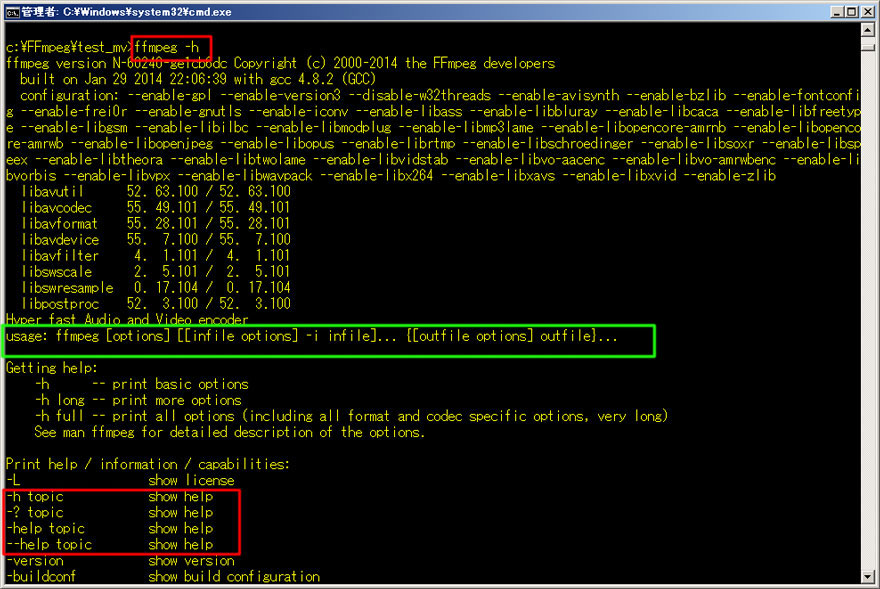Image resolution: width=880 pixels, height=589 pixels.
Task: Click the "--enable-version3" flag
Action: tap(281, 95)
